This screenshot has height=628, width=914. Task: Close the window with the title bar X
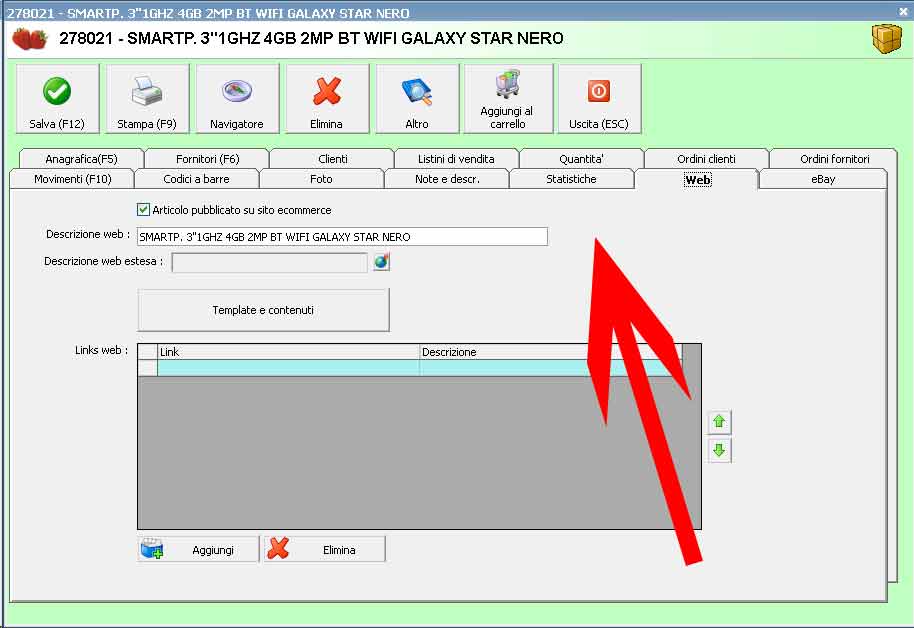click(x=903, y=12)
